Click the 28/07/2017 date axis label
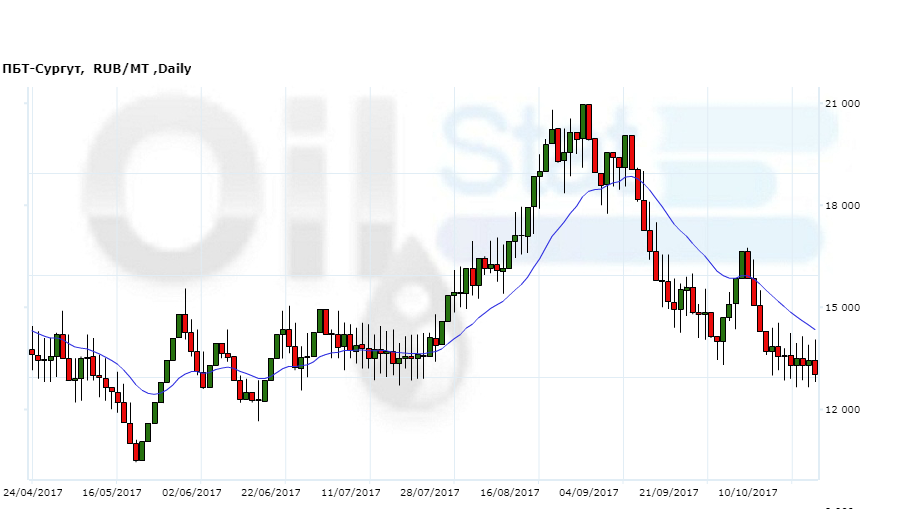The height and width of the screenshot is (509, 909). tap(430, 493)
